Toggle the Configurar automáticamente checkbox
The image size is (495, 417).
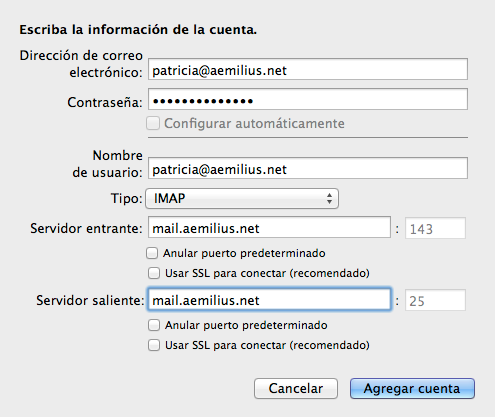pos(153,123)
